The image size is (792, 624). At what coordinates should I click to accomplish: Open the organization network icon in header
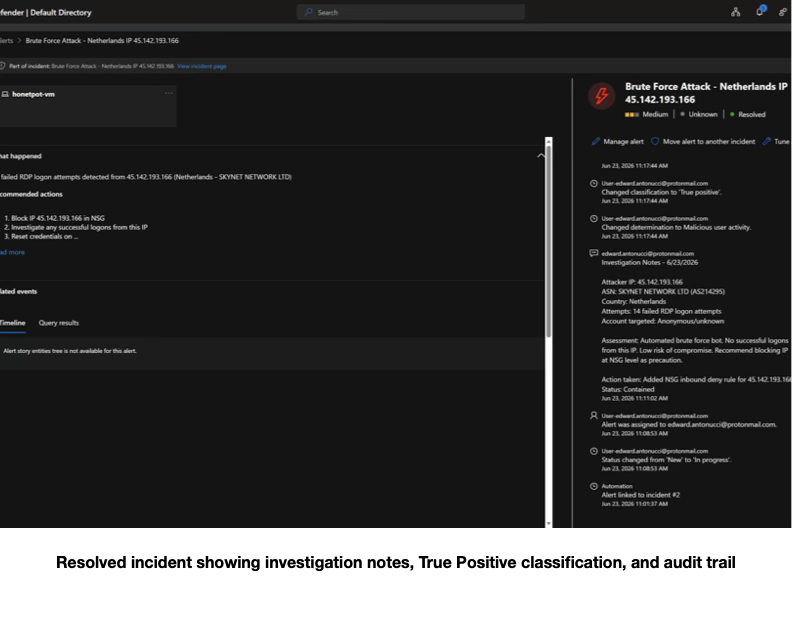pos(735,12)
